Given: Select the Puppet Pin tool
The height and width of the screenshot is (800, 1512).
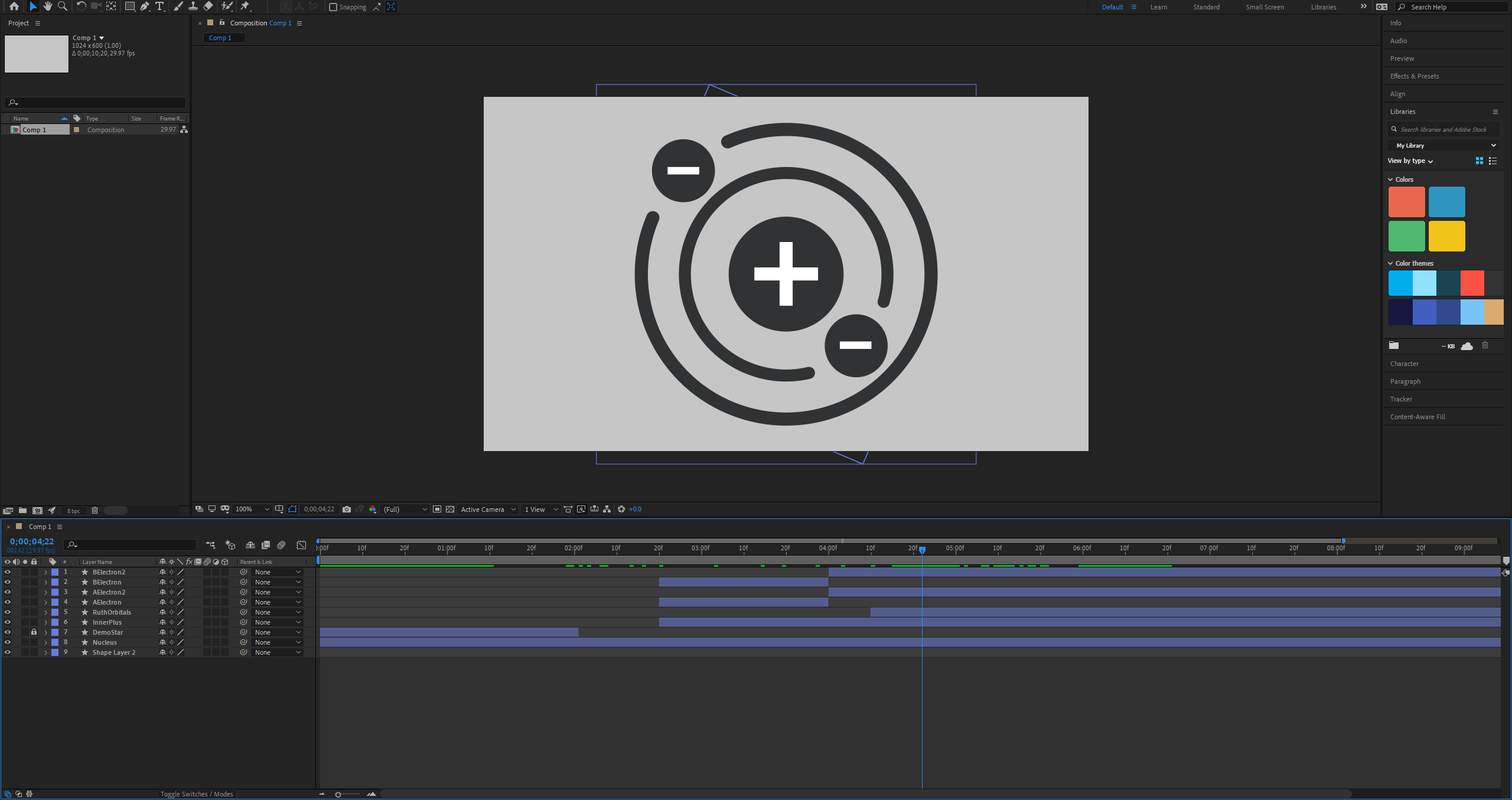Looking at the screenshot, I should [245, 6].
